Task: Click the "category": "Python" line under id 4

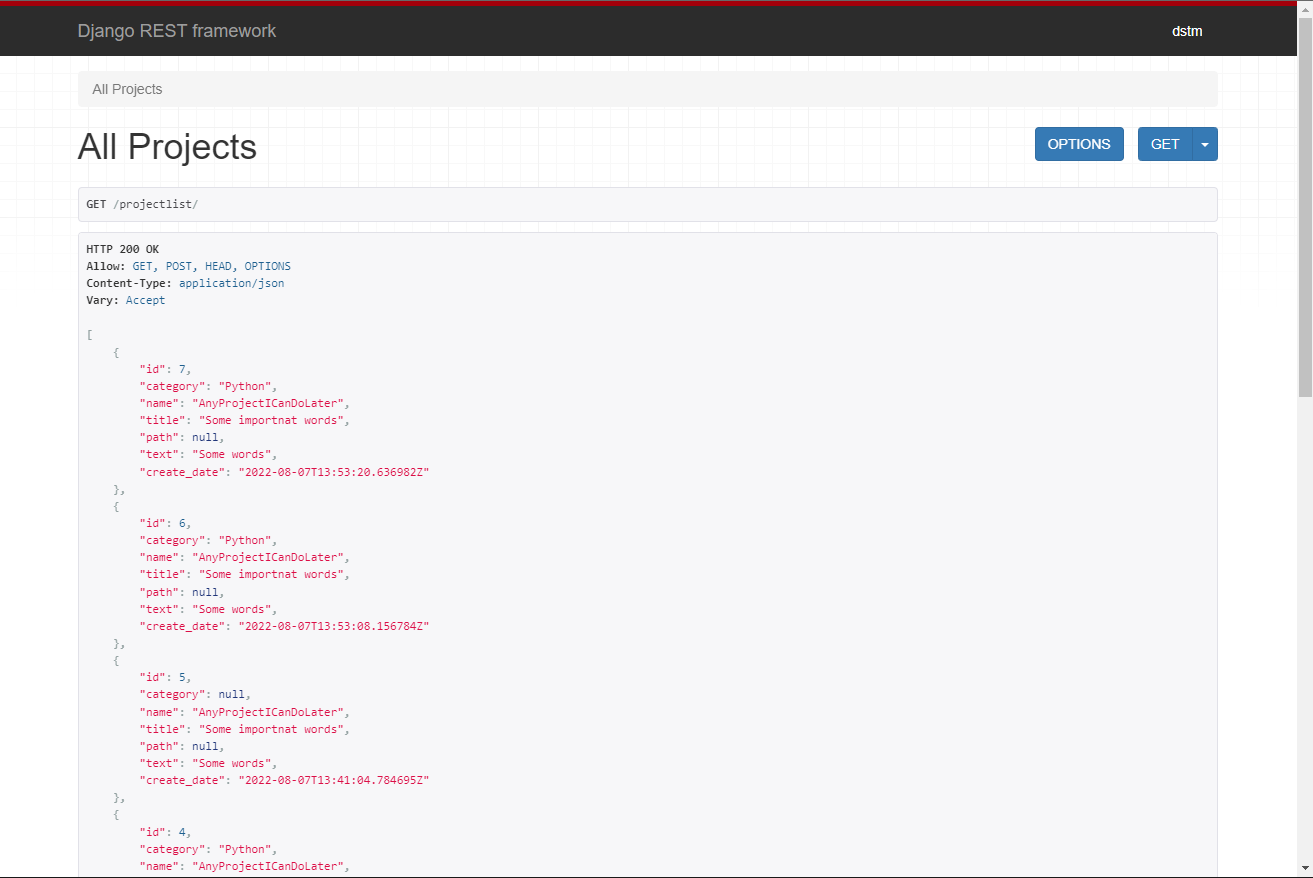Action: (x=208, y=849)
